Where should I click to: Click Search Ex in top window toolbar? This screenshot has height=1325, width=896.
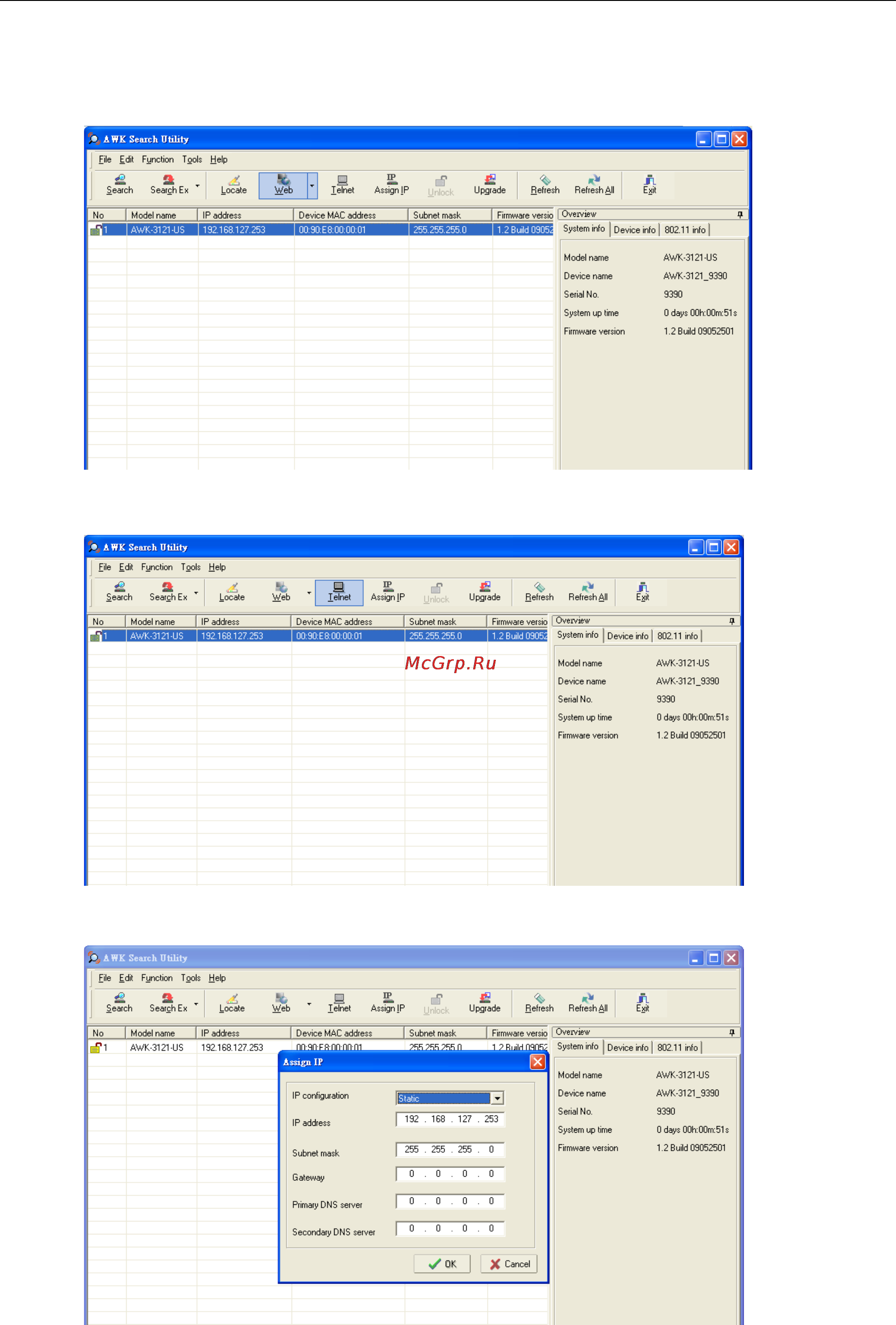(169, 185)
